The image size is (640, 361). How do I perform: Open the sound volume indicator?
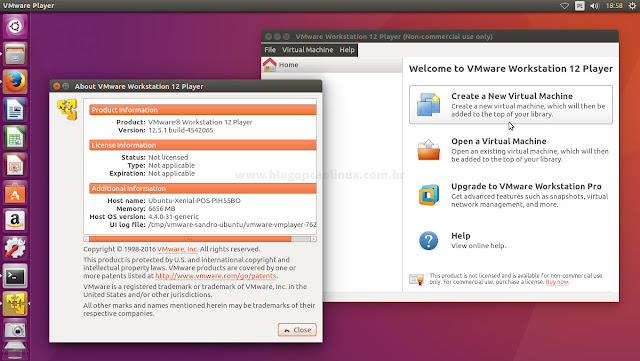[595, 6]
